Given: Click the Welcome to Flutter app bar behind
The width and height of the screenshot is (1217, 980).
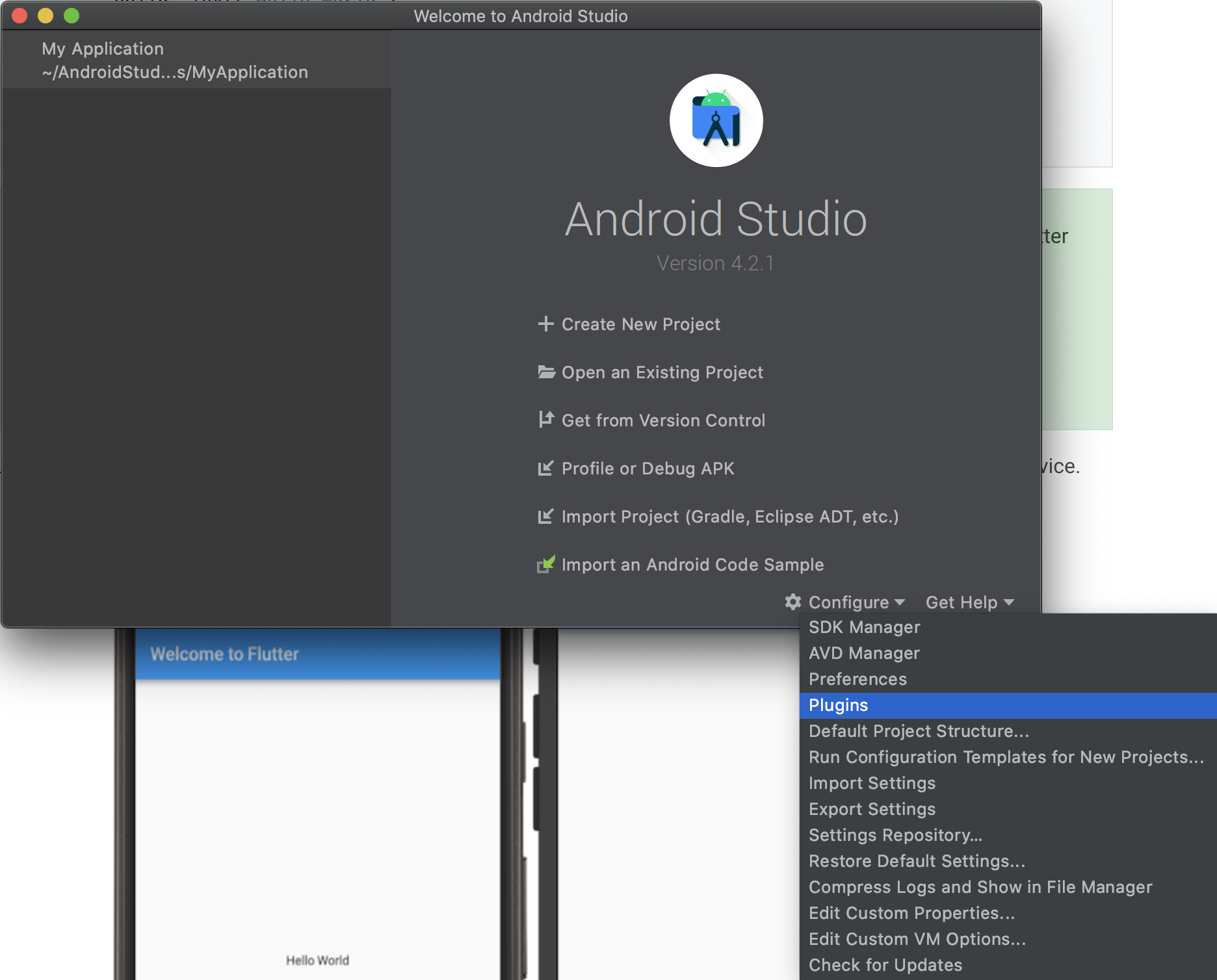Looking at the screenshot, I should click(317, 654).
